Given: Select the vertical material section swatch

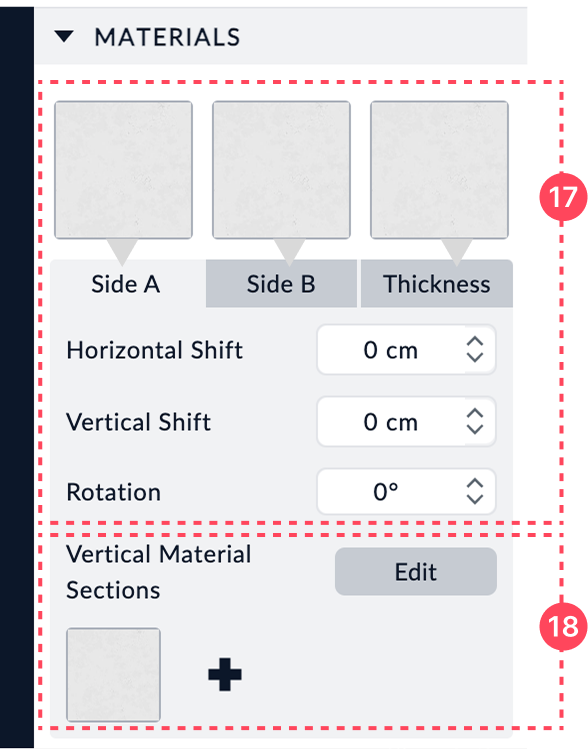Looking at the screenshot, I should [113, 674].
